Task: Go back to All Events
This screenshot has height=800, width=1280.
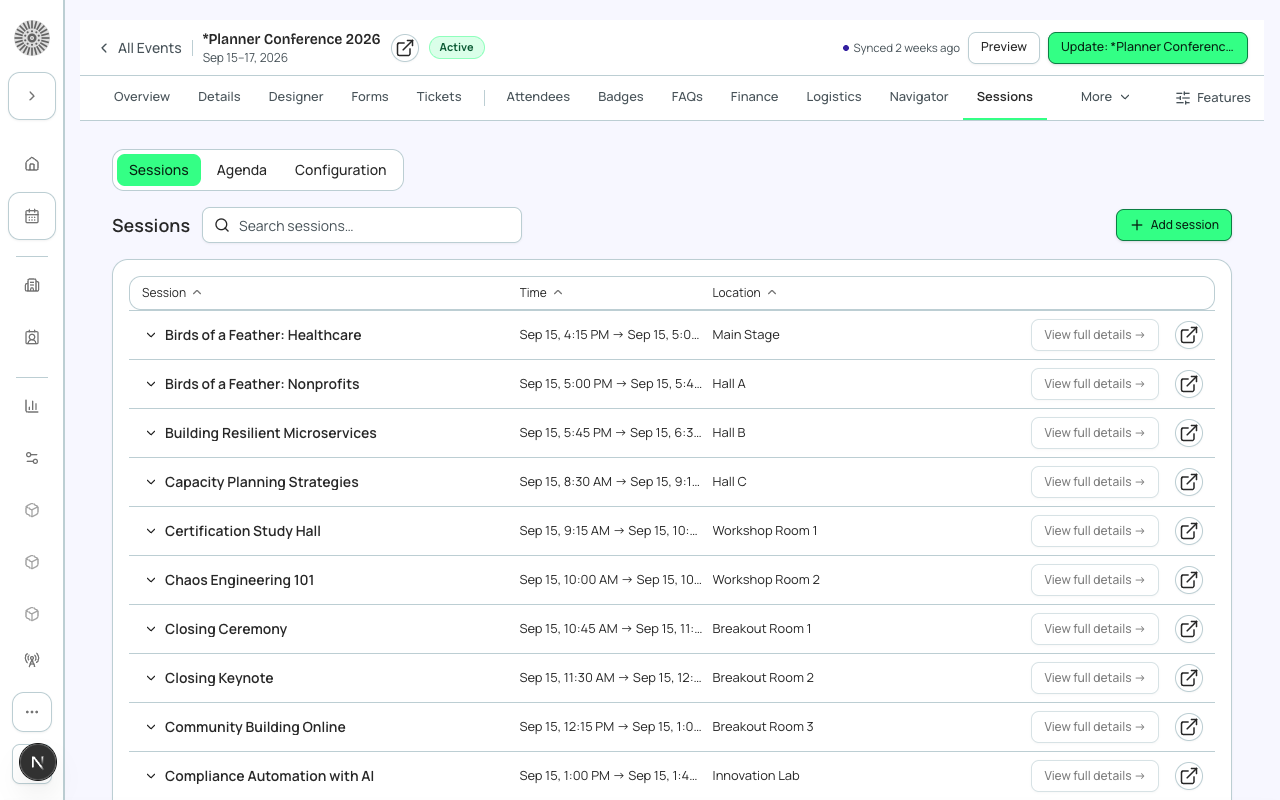Action: (x=140, y=48)
